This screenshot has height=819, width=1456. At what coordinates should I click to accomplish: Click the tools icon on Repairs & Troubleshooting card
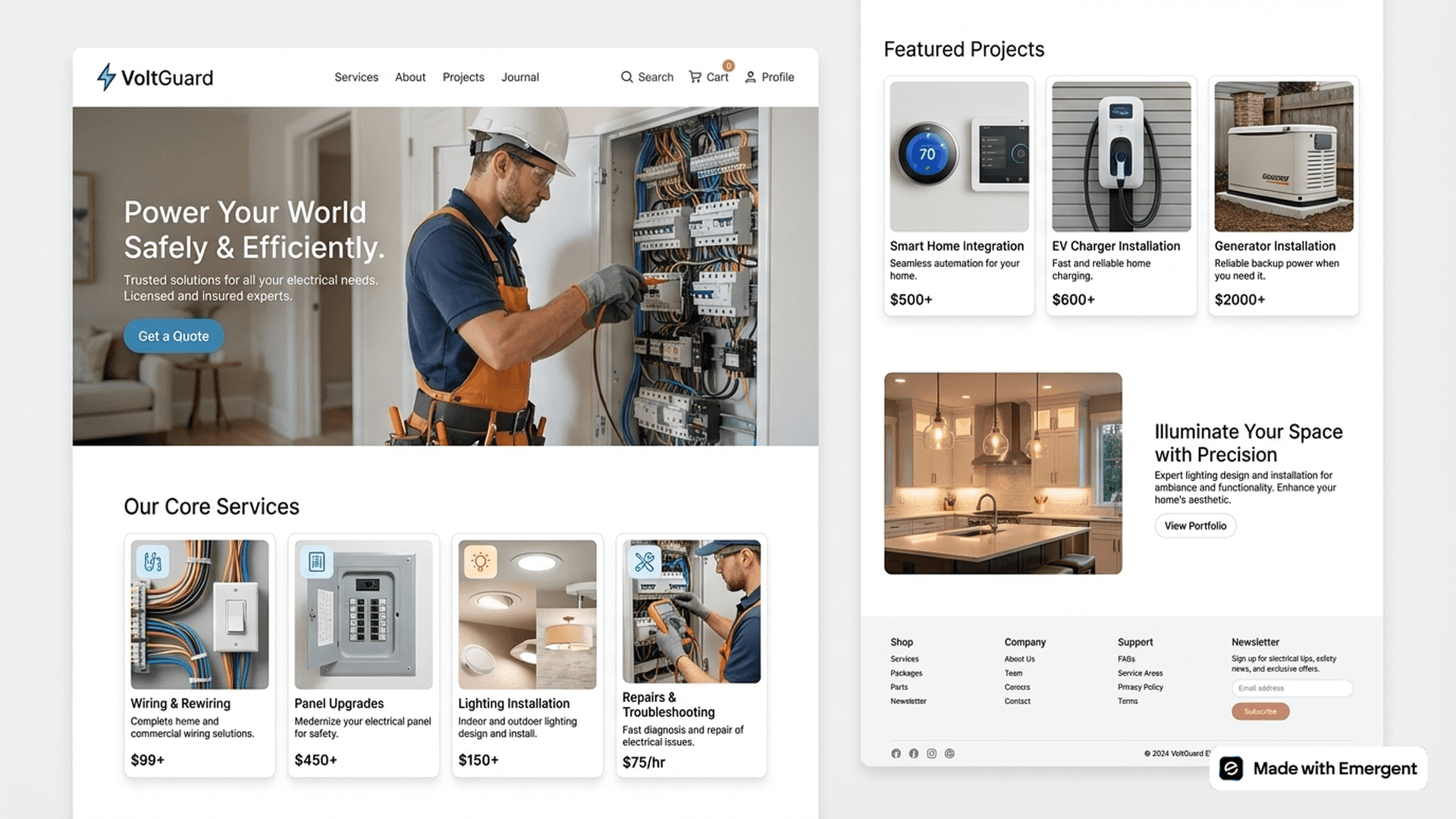click(x=644, y=561)
